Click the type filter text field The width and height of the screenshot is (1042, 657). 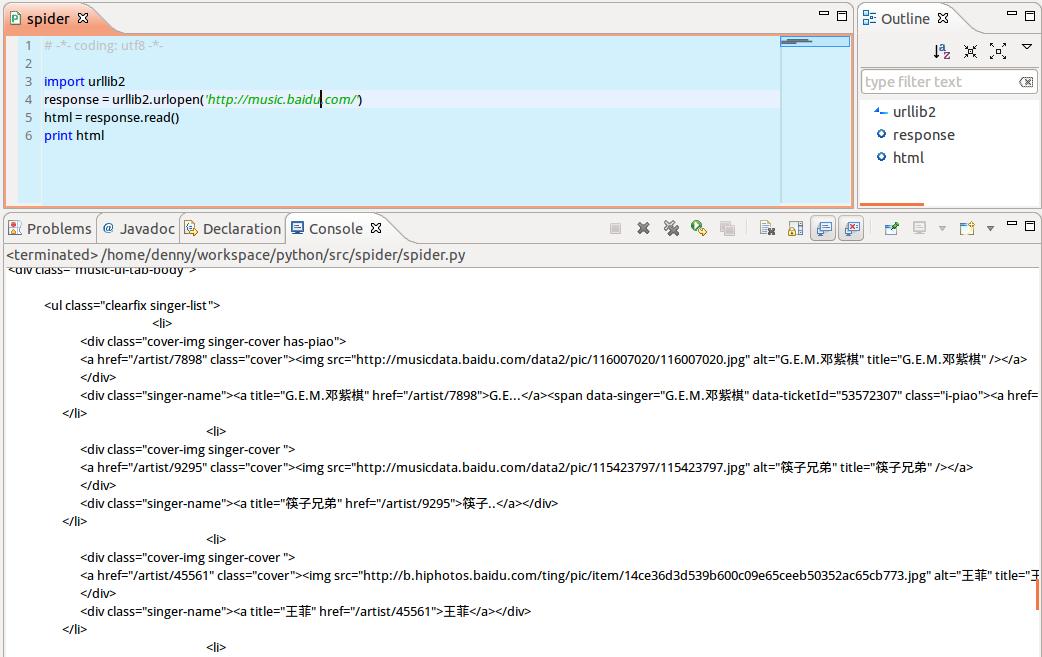click(x=938, y=82)
